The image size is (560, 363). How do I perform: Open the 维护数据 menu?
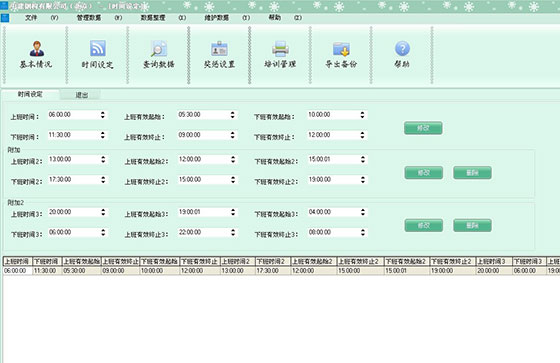(x=216, y=18)
